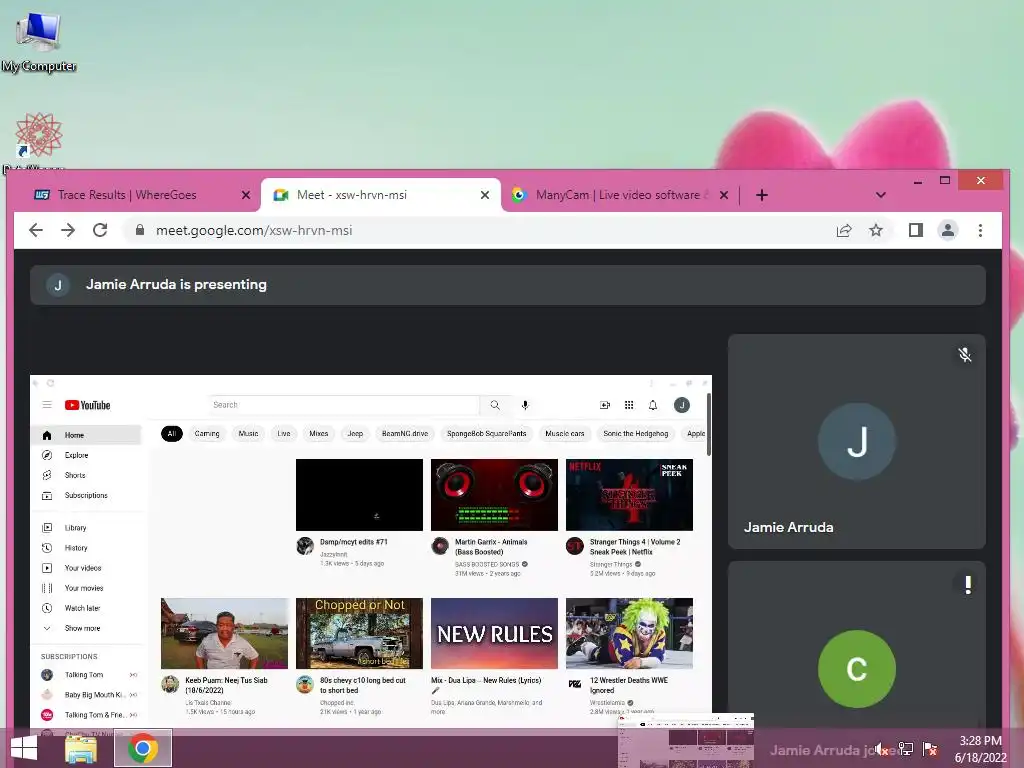Click the YouTube logo
This screenshot has height=768, width=1024.
(x=88, y=405)
